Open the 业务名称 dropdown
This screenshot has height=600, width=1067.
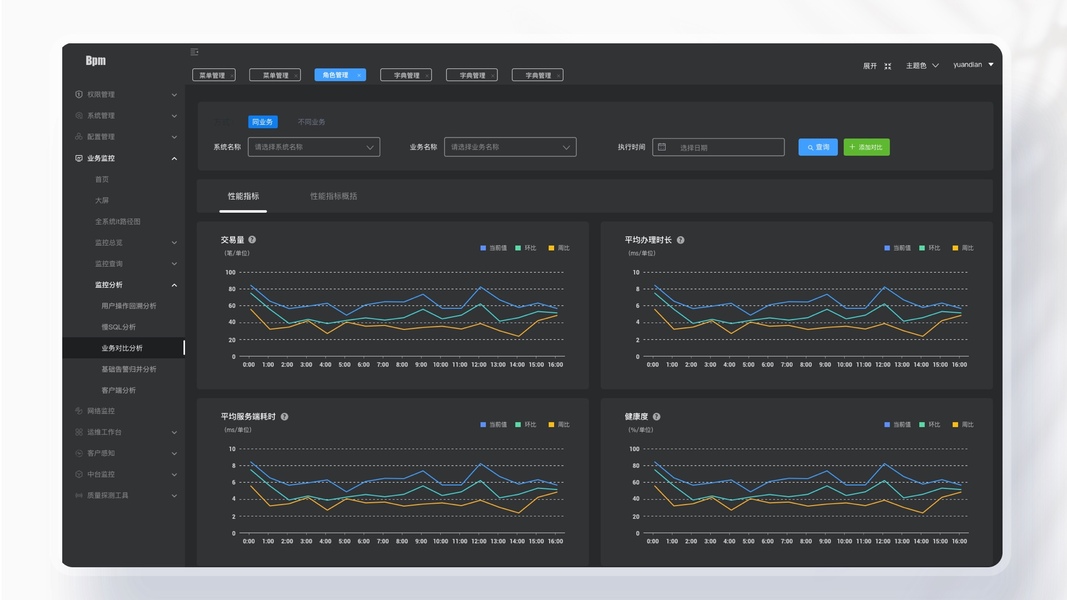click(x=510, y=147)
